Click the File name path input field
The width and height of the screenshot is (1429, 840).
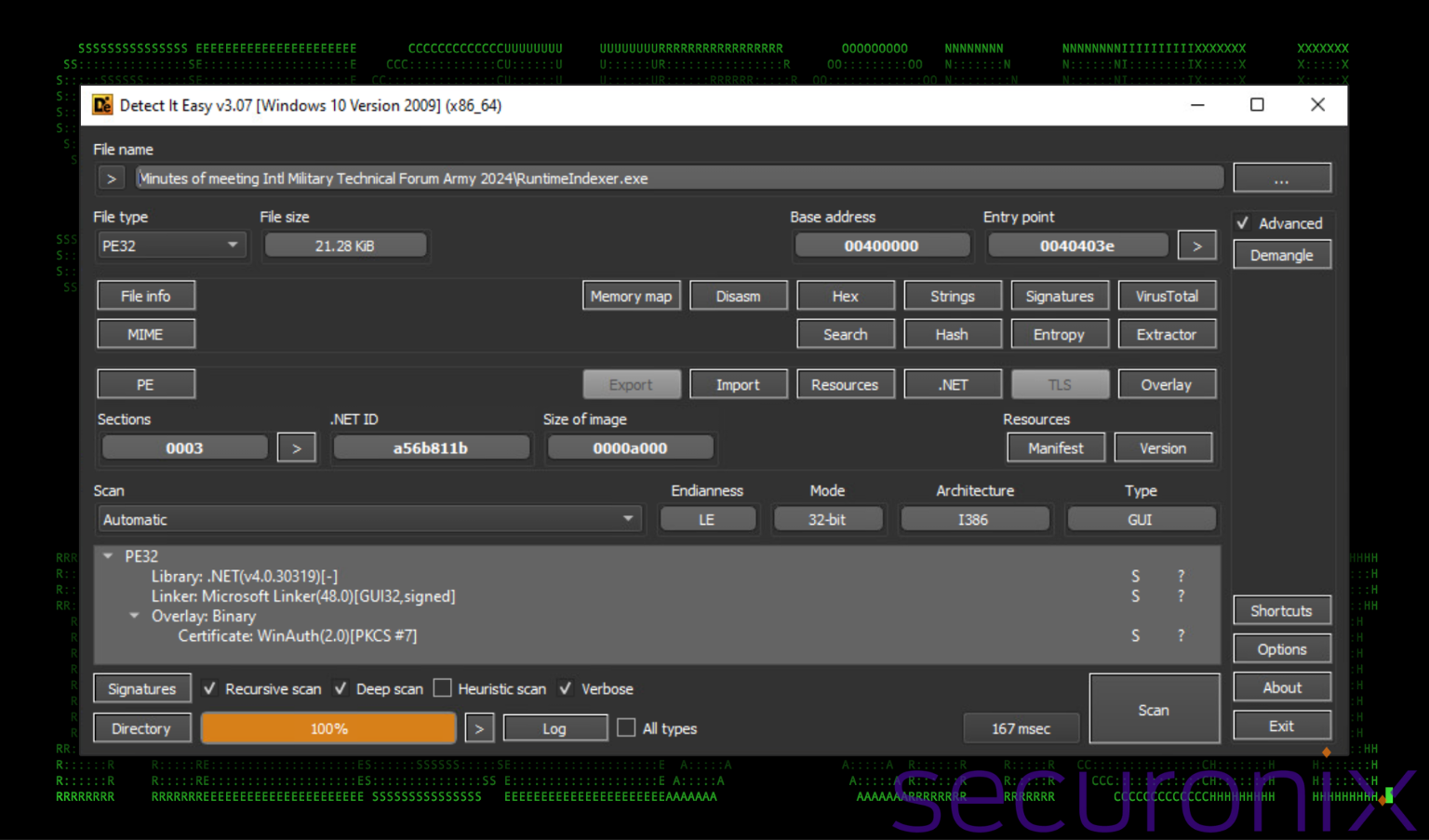[679, 179]
